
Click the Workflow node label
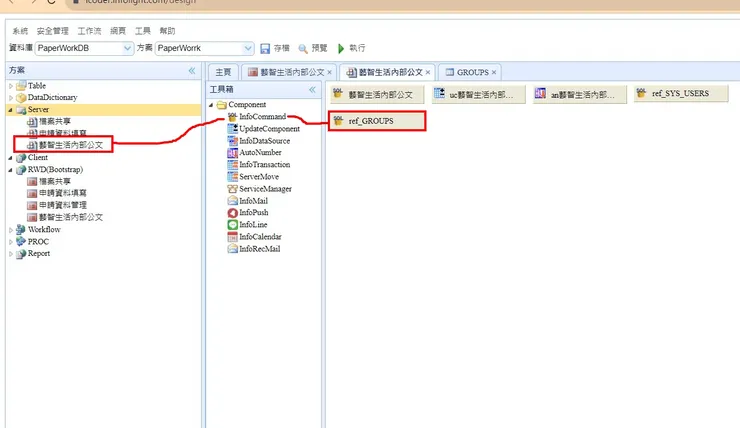click(x=44, y=230)
